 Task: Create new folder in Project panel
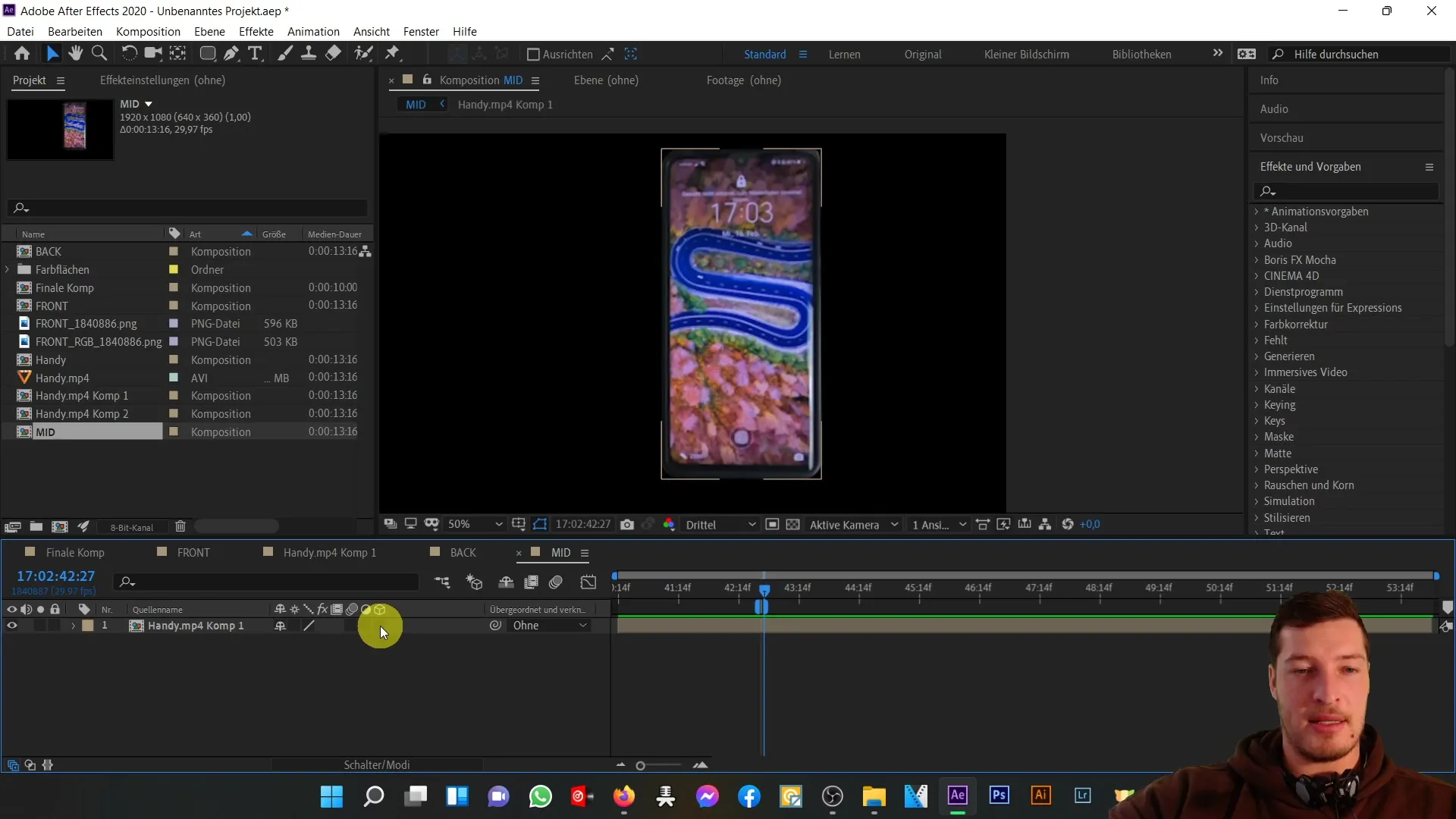[36, 527]
